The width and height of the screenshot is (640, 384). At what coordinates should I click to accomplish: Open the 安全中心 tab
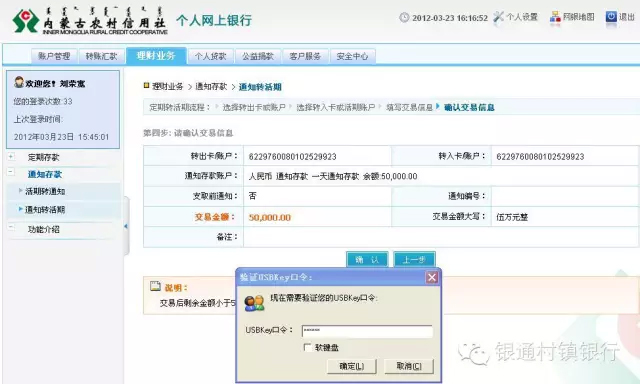click(x=352, y=56)
